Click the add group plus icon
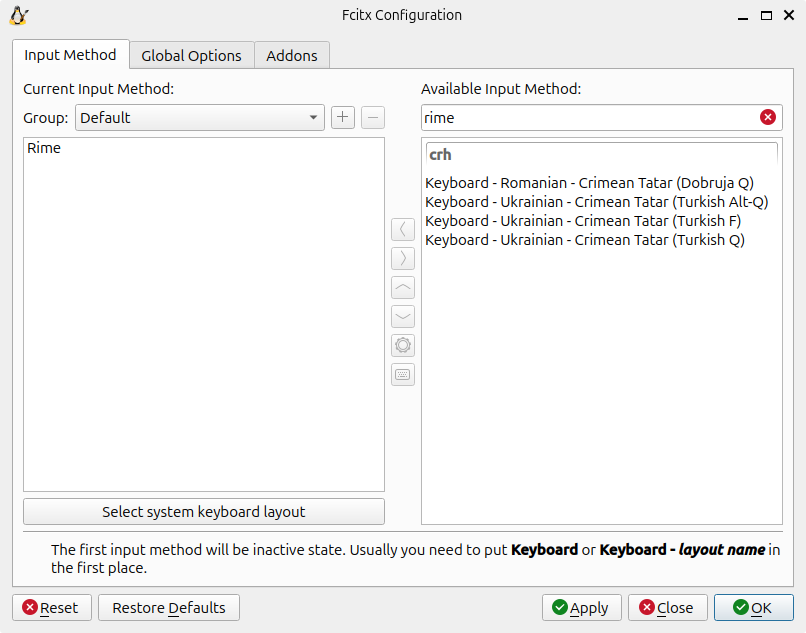The image size is (806, 633). [x=343, y=118]
